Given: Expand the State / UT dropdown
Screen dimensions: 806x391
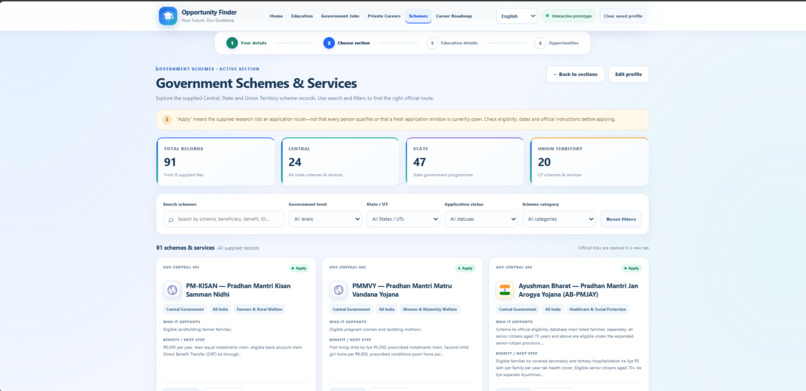Looking at the screenshot, I should pyautogui.click(x=403, y=219).
